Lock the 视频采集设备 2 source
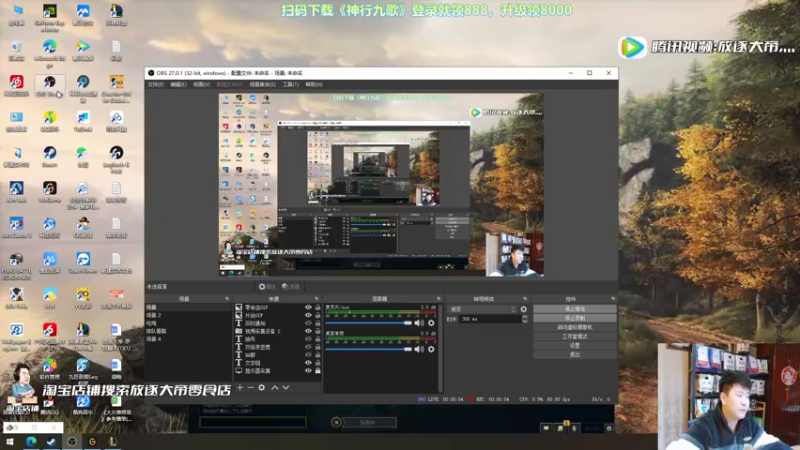The image size is (800, 450). 317,331
